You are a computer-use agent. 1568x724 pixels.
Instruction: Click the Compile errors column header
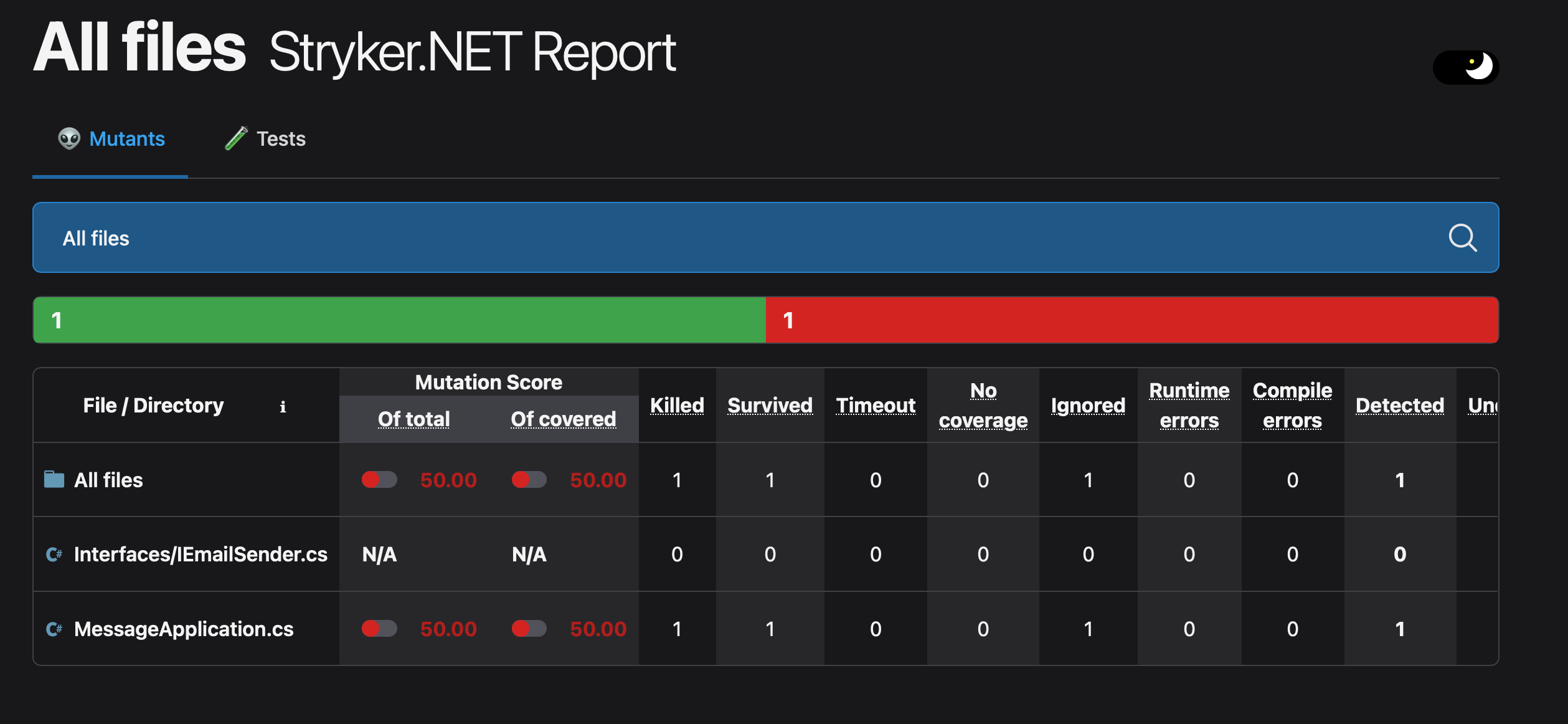coord(1292,406)
